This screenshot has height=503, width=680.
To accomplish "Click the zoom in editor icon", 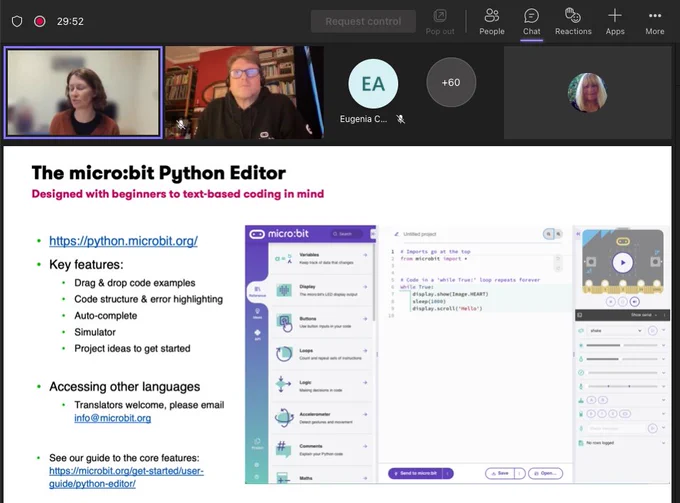I will [549, 234].
